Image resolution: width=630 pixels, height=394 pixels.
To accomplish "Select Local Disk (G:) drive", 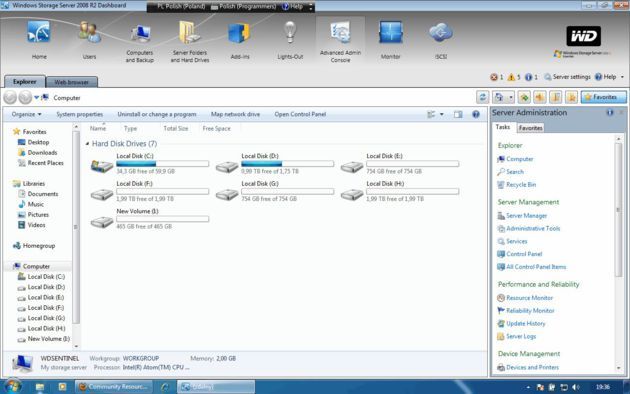I will [274, 191].
